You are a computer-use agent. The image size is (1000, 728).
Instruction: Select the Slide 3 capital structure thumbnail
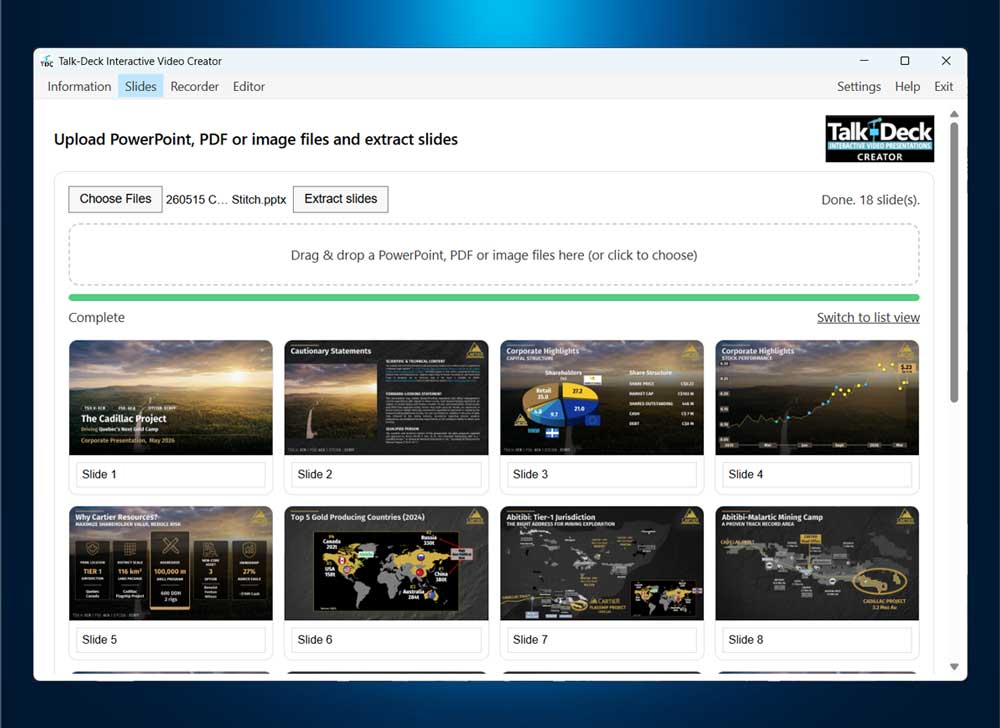point(602,397)
